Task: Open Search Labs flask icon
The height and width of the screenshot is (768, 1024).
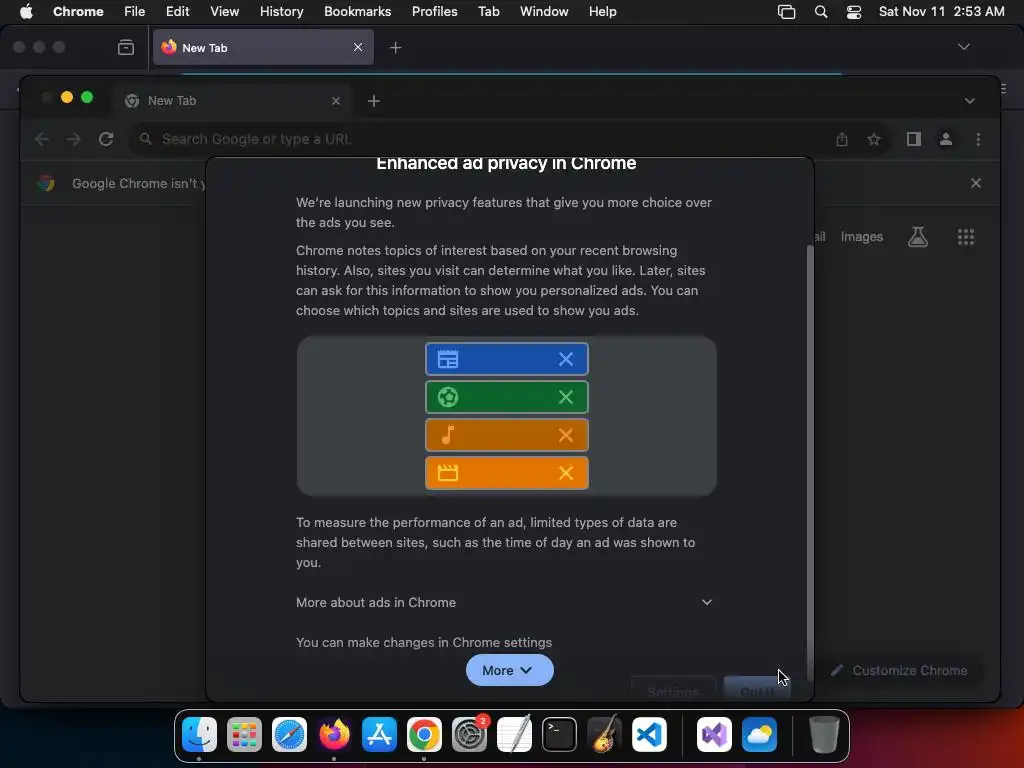Action: [918, 236]
